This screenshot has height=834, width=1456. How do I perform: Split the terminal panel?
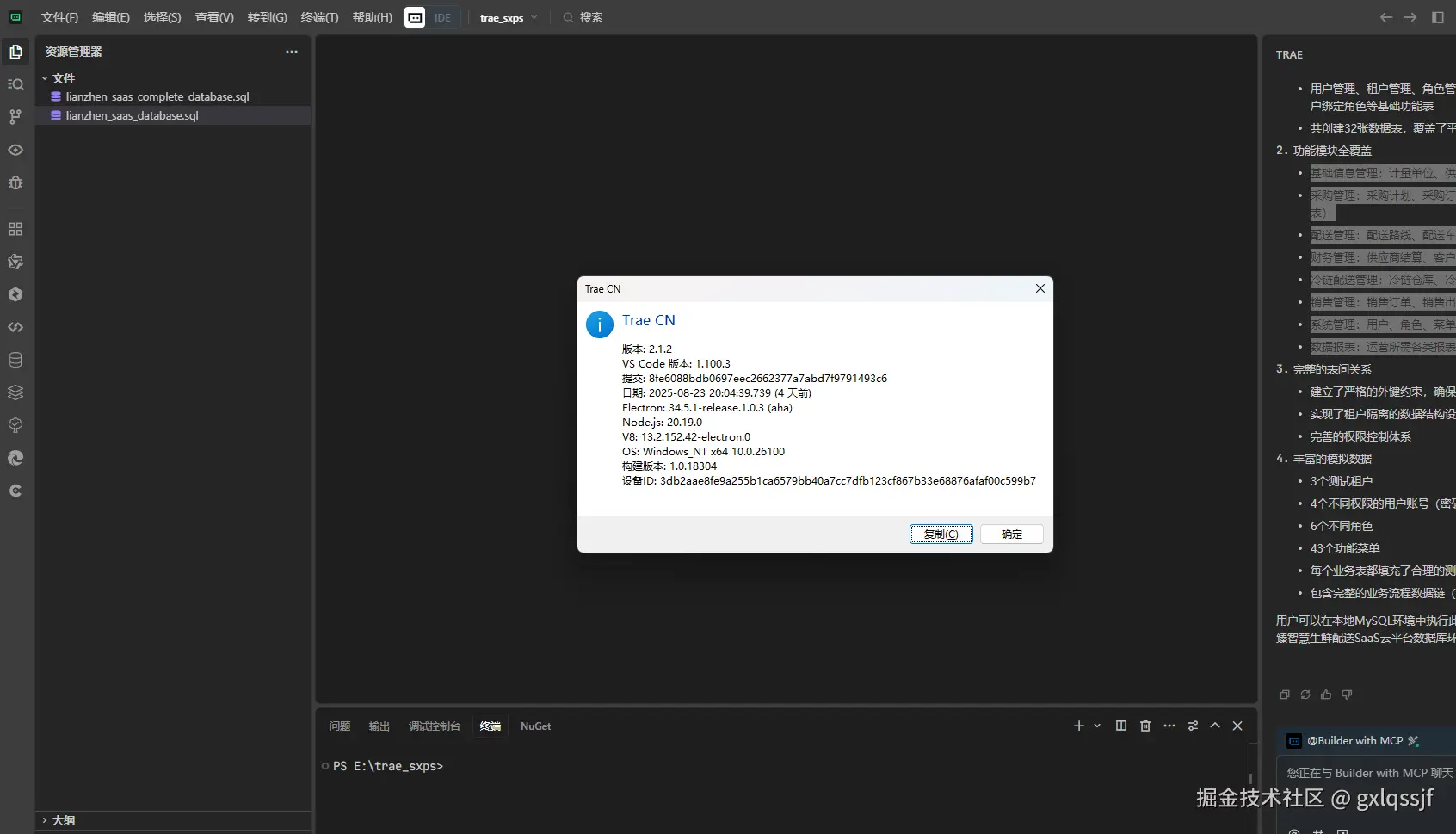tap(1120, 726)
